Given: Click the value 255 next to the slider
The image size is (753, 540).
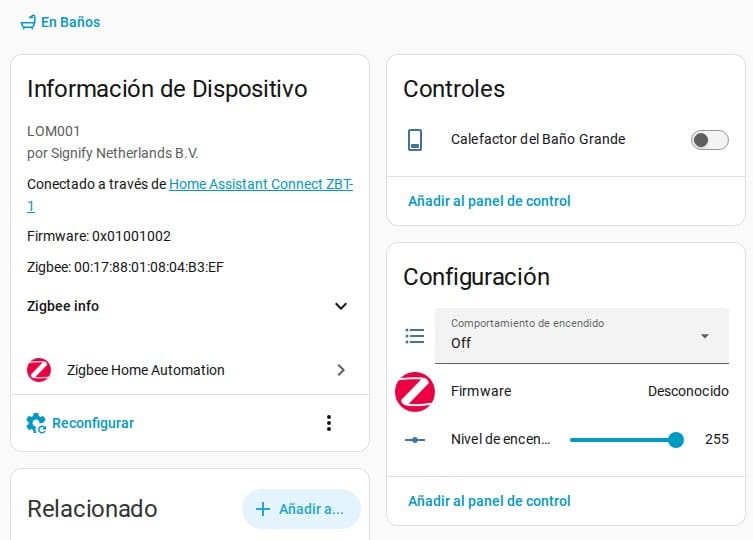Looking at the screenshot, I should pos(717,439).
